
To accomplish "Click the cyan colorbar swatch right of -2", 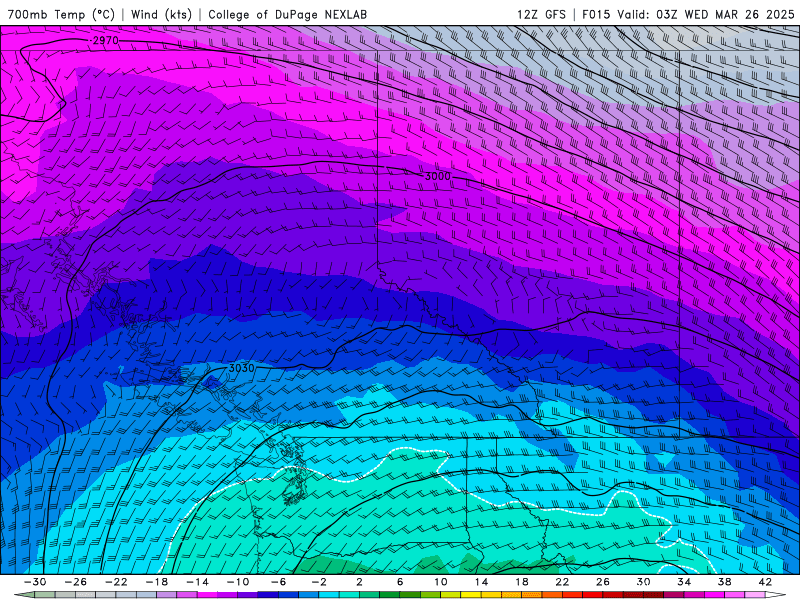I will [329, 595].
